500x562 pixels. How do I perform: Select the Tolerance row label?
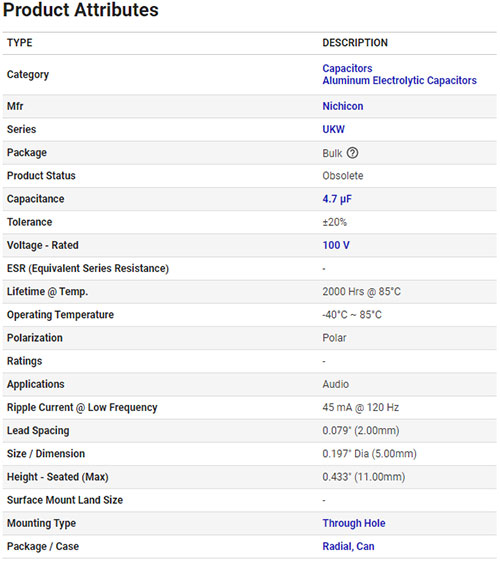pyautogui.click(x=29, y=222)
